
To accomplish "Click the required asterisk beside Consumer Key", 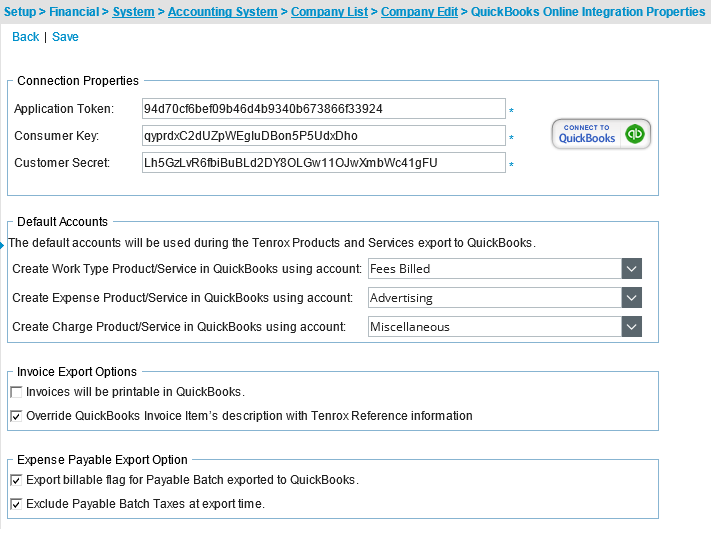I will click(511, 138).
